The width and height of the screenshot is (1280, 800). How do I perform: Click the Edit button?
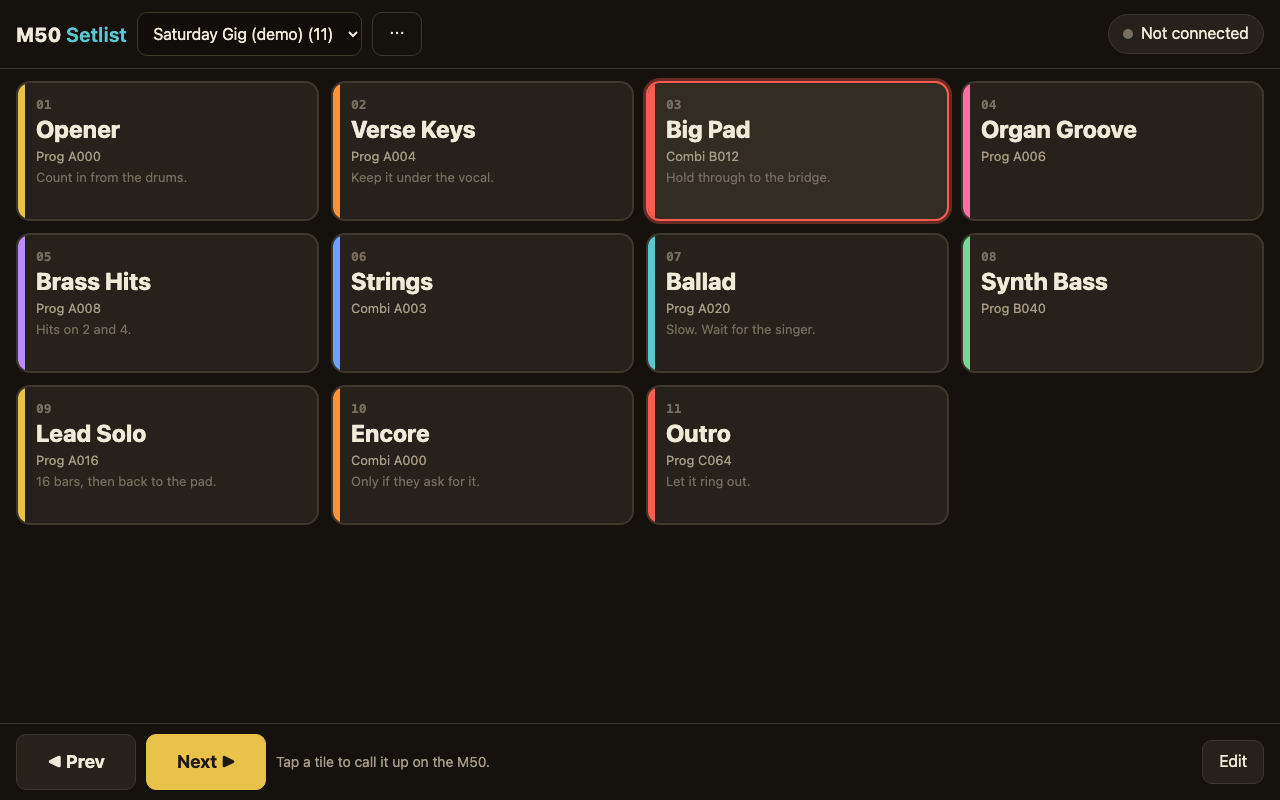click(1233, 762)
